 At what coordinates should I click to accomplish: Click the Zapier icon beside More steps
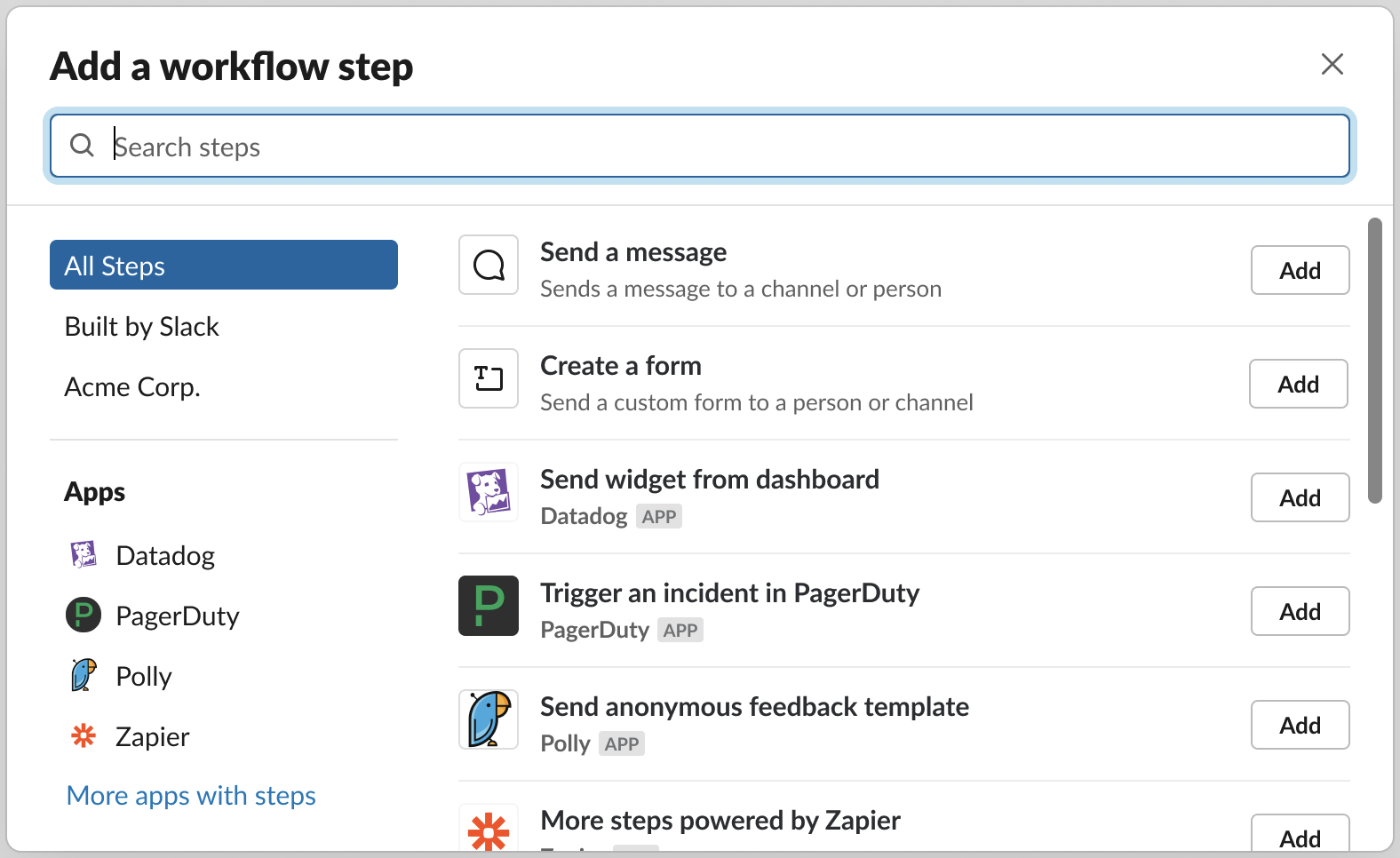click(489, 830)
